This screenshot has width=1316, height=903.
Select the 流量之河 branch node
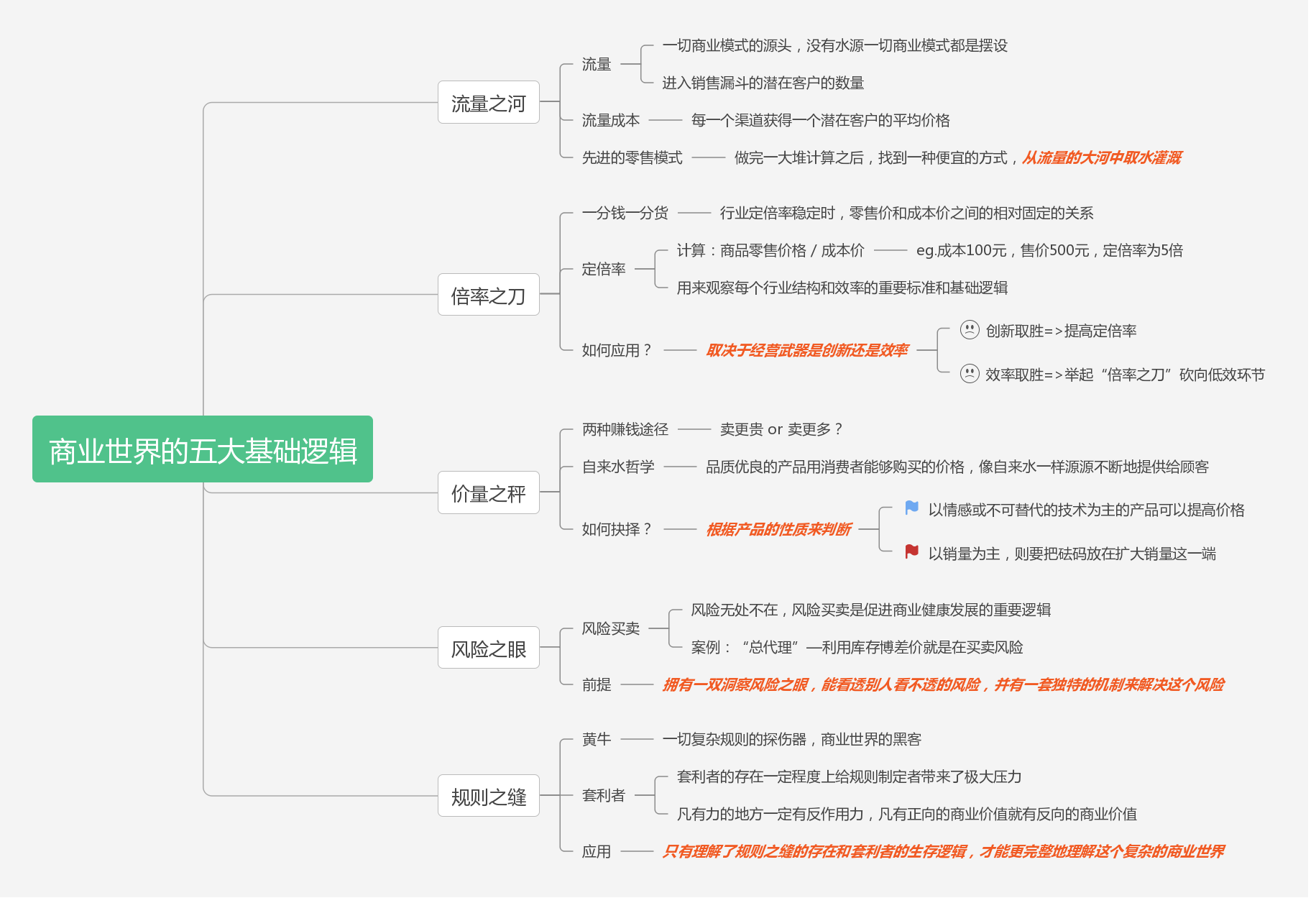point(489,102)
